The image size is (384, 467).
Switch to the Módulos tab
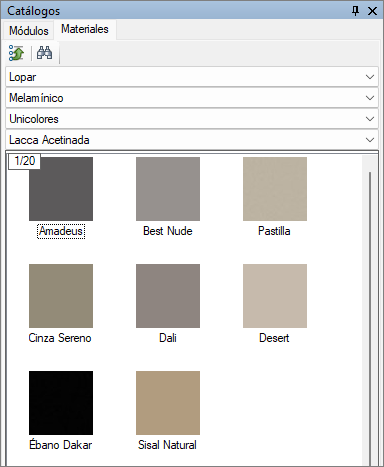(29, 31)
